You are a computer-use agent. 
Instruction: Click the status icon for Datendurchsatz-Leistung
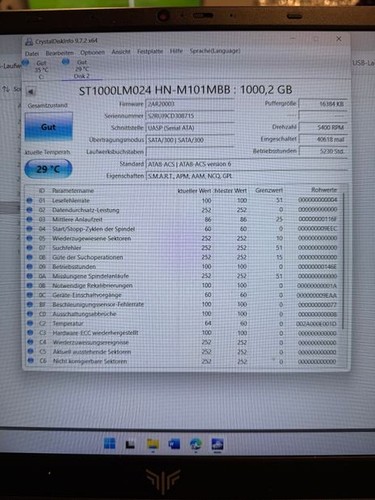(29, 210)
